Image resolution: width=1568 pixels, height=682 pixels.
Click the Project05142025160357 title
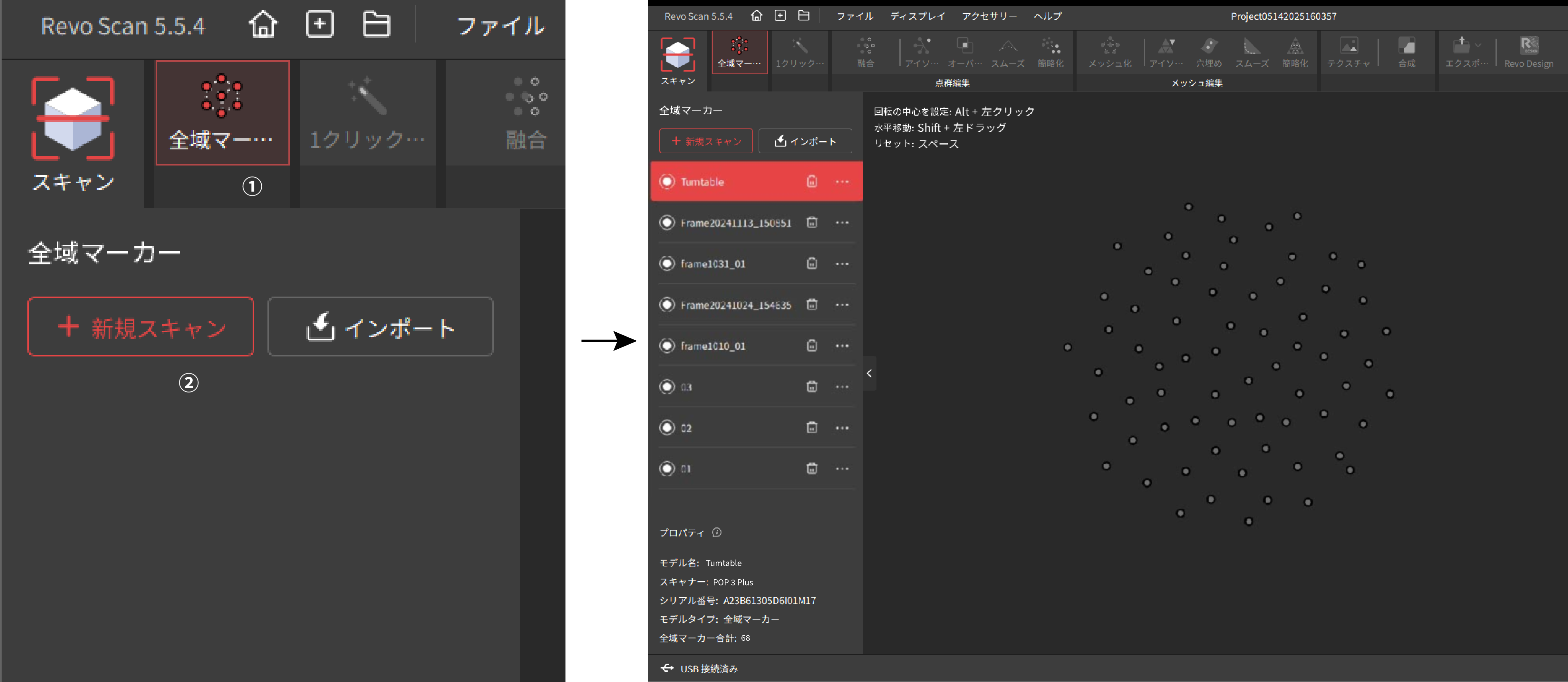1283,16
